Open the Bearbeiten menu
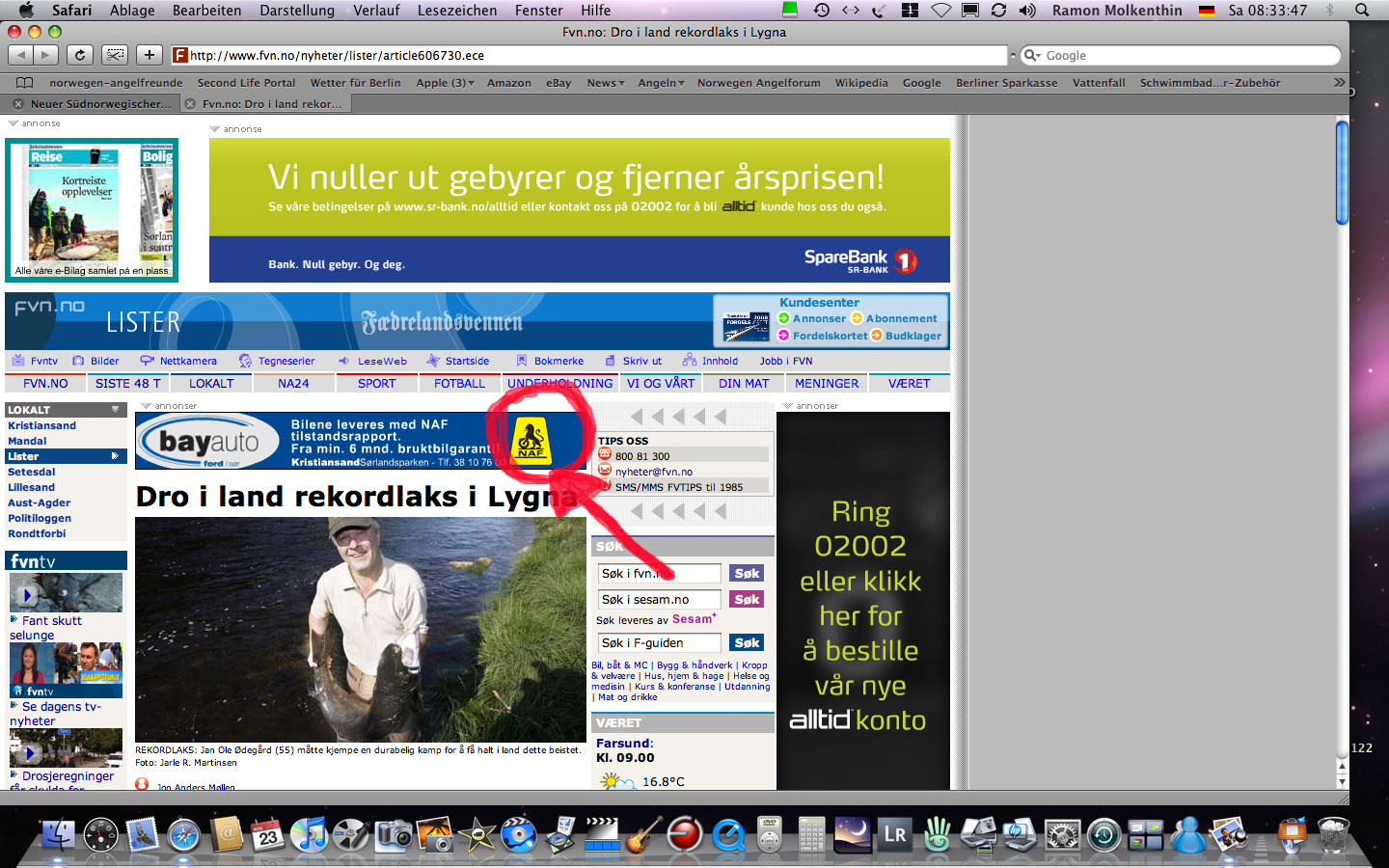The width and height of the screenshot is (1389, 868). (x=206, y=11)
